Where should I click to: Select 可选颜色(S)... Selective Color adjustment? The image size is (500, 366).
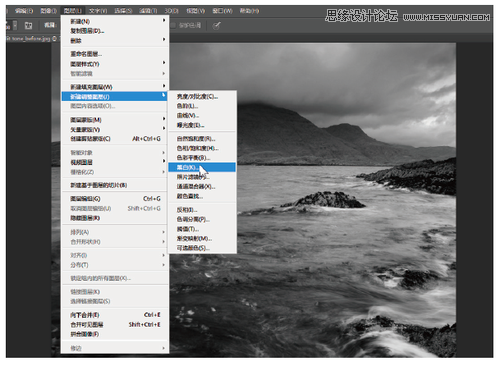[202, 248]
